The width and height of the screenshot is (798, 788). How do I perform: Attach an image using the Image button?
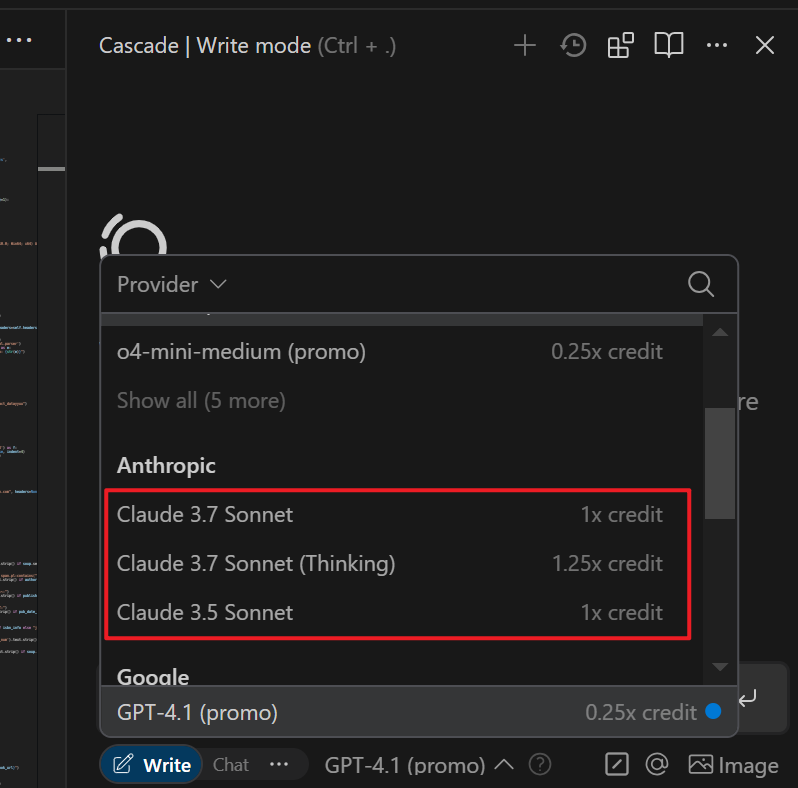(733, 765)
